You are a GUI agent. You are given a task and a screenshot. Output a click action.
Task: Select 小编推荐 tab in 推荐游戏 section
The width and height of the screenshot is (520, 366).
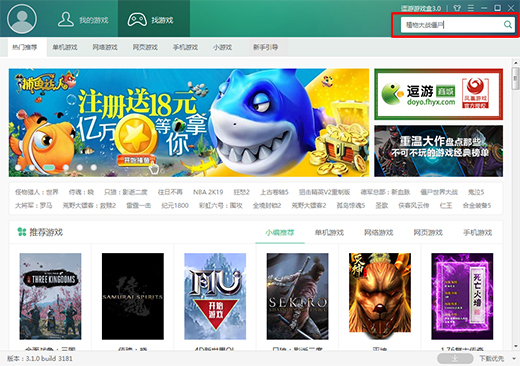pyautogui.click(x=280, y=232)
